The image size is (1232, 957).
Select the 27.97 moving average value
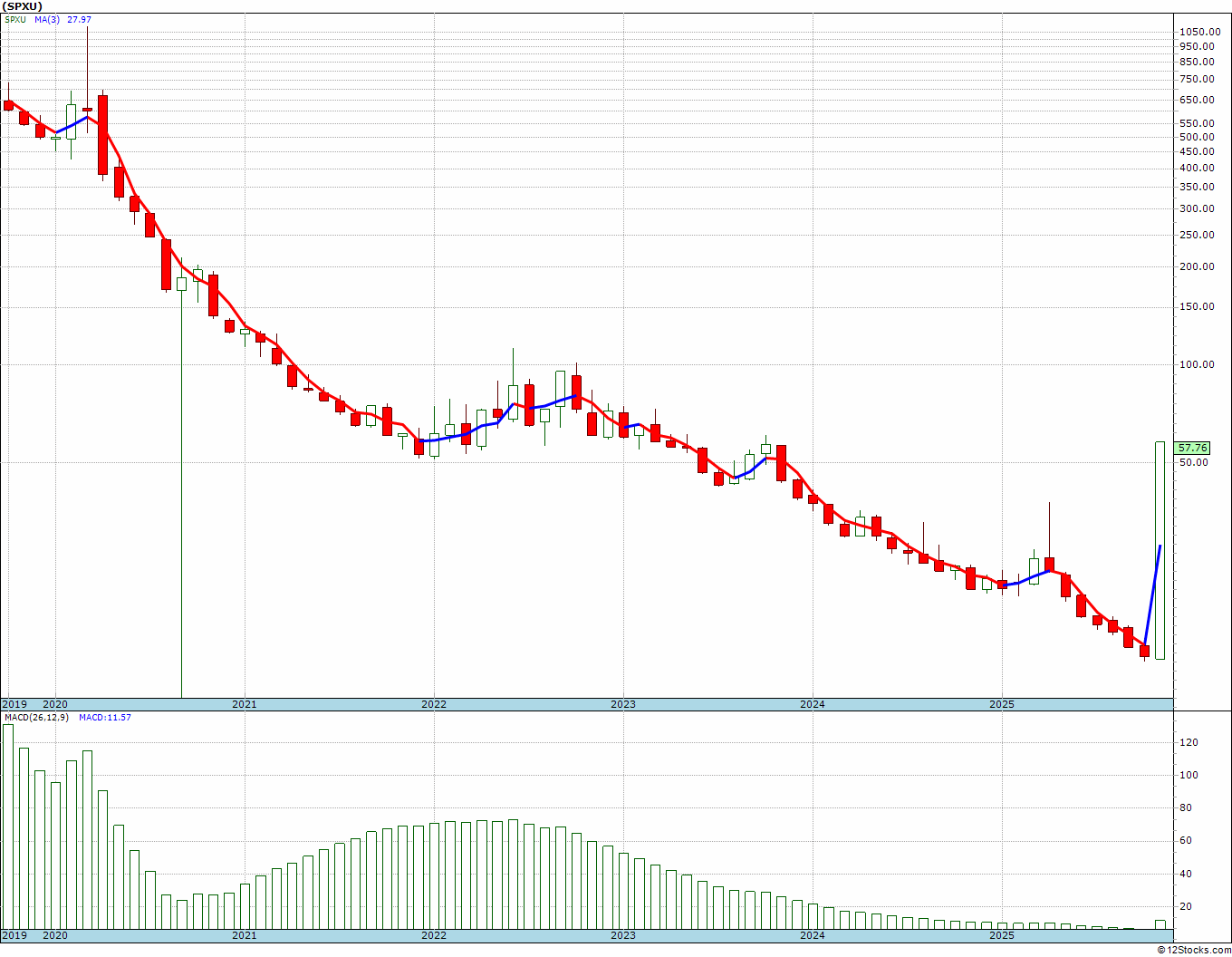80,20
